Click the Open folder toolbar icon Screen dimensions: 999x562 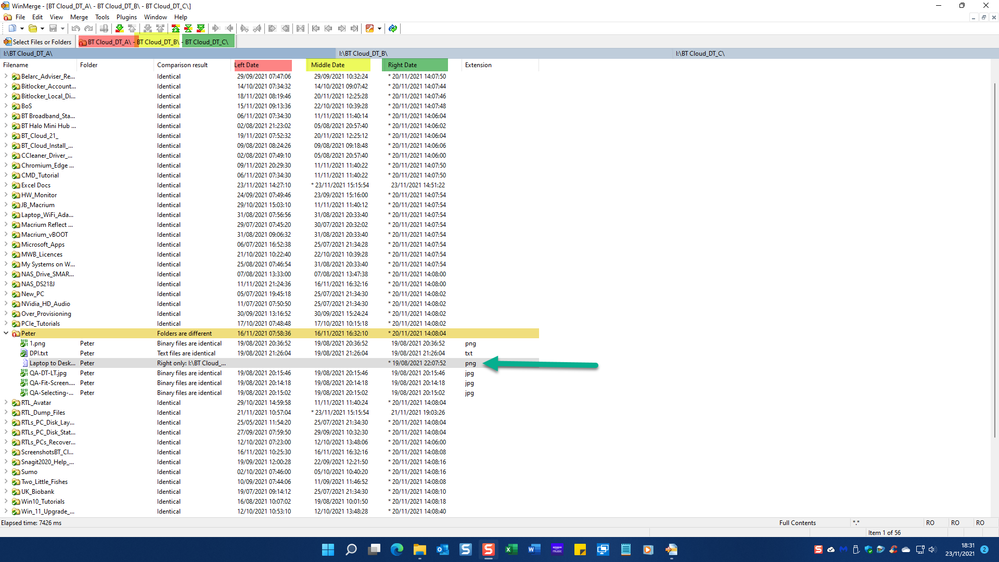click(32, 28)
